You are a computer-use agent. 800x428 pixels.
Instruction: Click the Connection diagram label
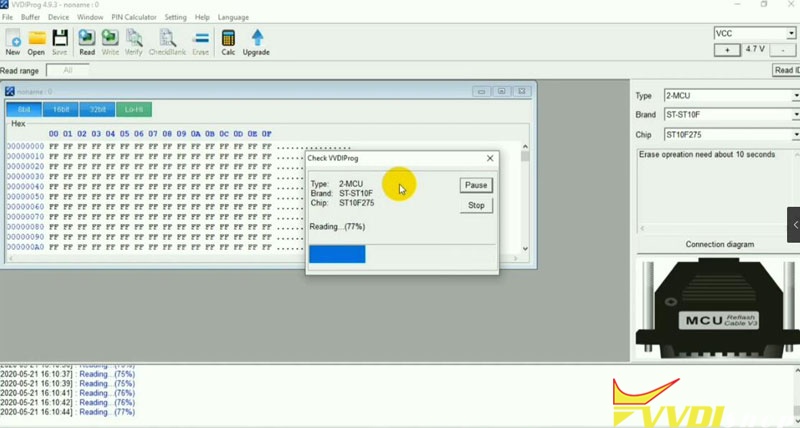tap(719, 244)
